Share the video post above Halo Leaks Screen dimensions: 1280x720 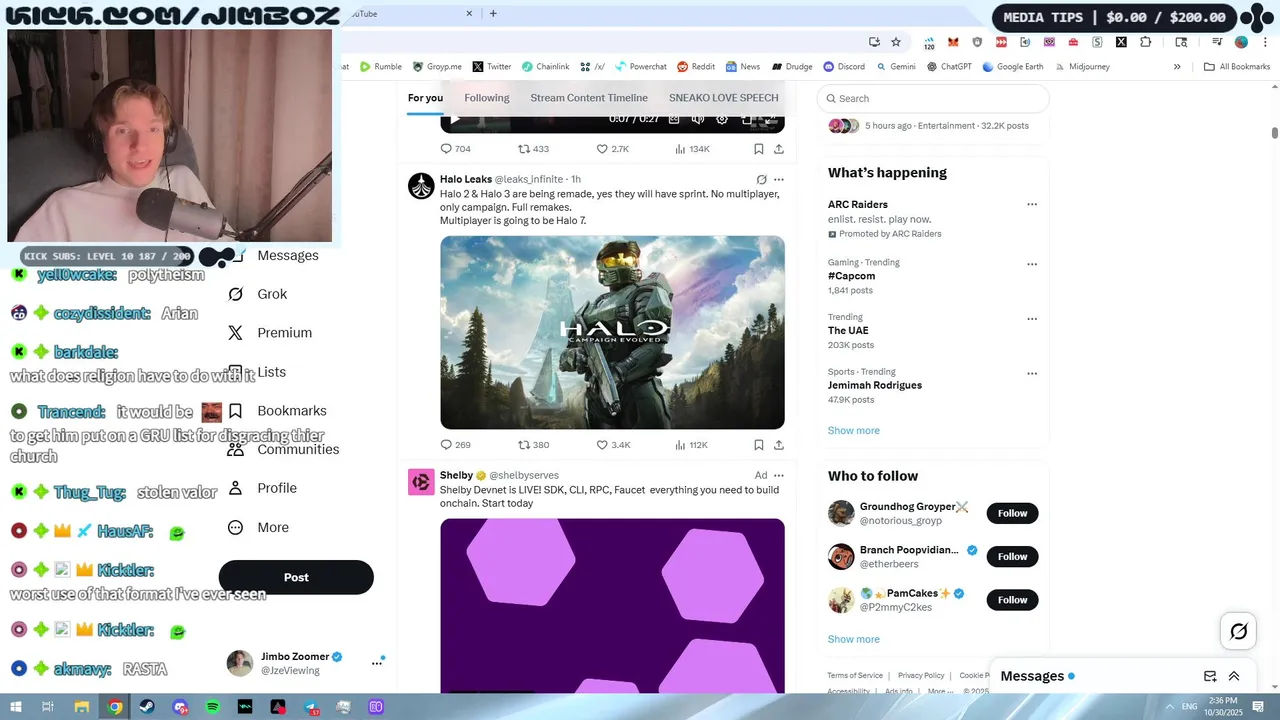[x=779, y=149]
